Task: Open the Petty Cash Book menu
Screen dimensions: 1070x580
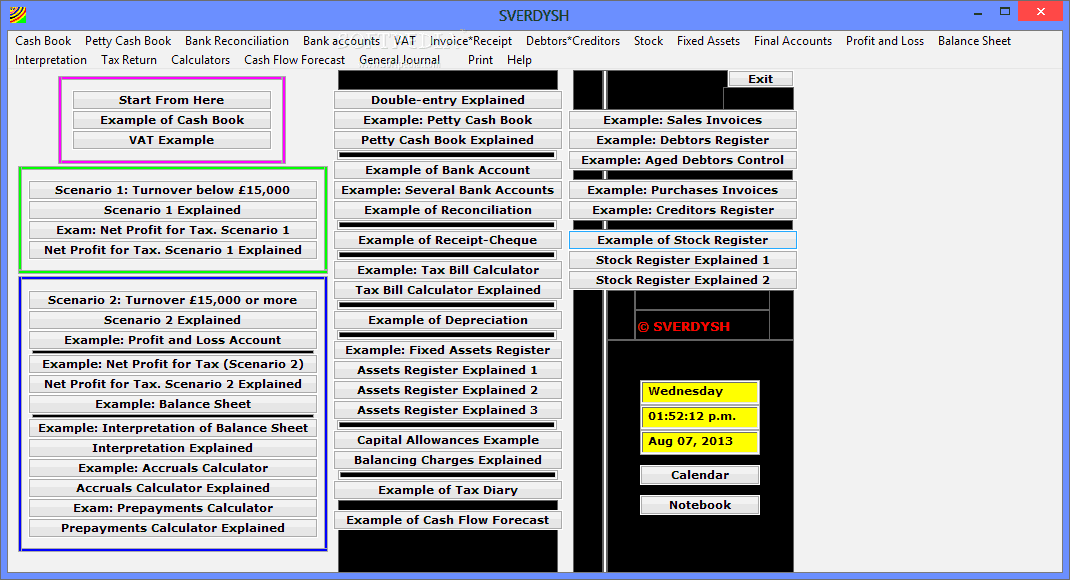Action: 128,41
